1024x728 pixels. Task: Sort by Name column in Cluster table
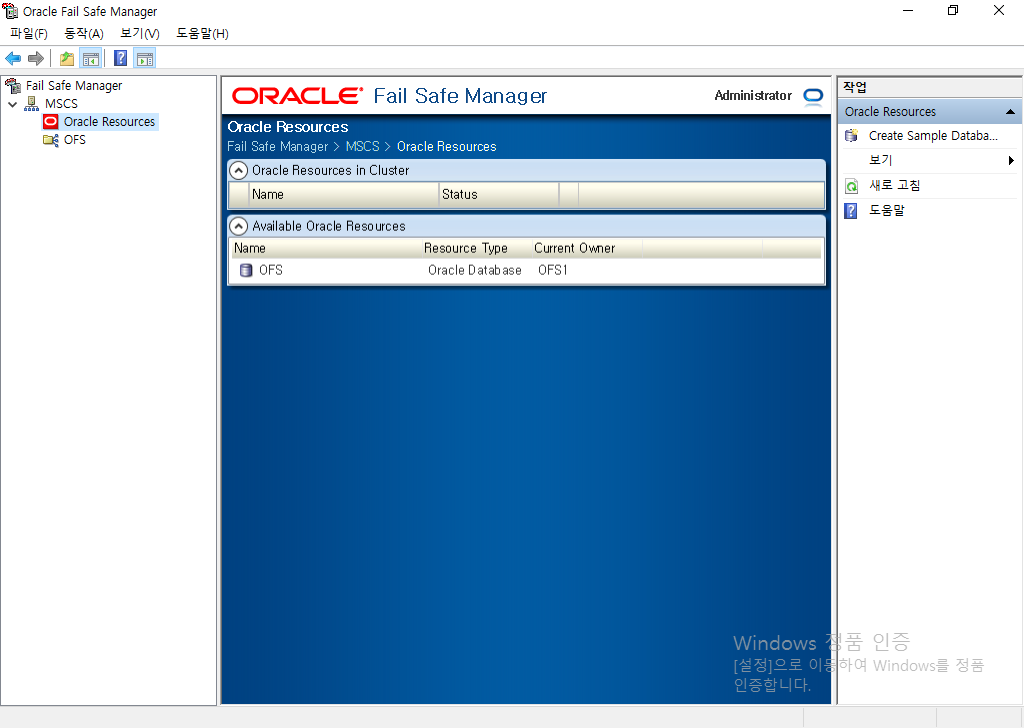point(344,195)
